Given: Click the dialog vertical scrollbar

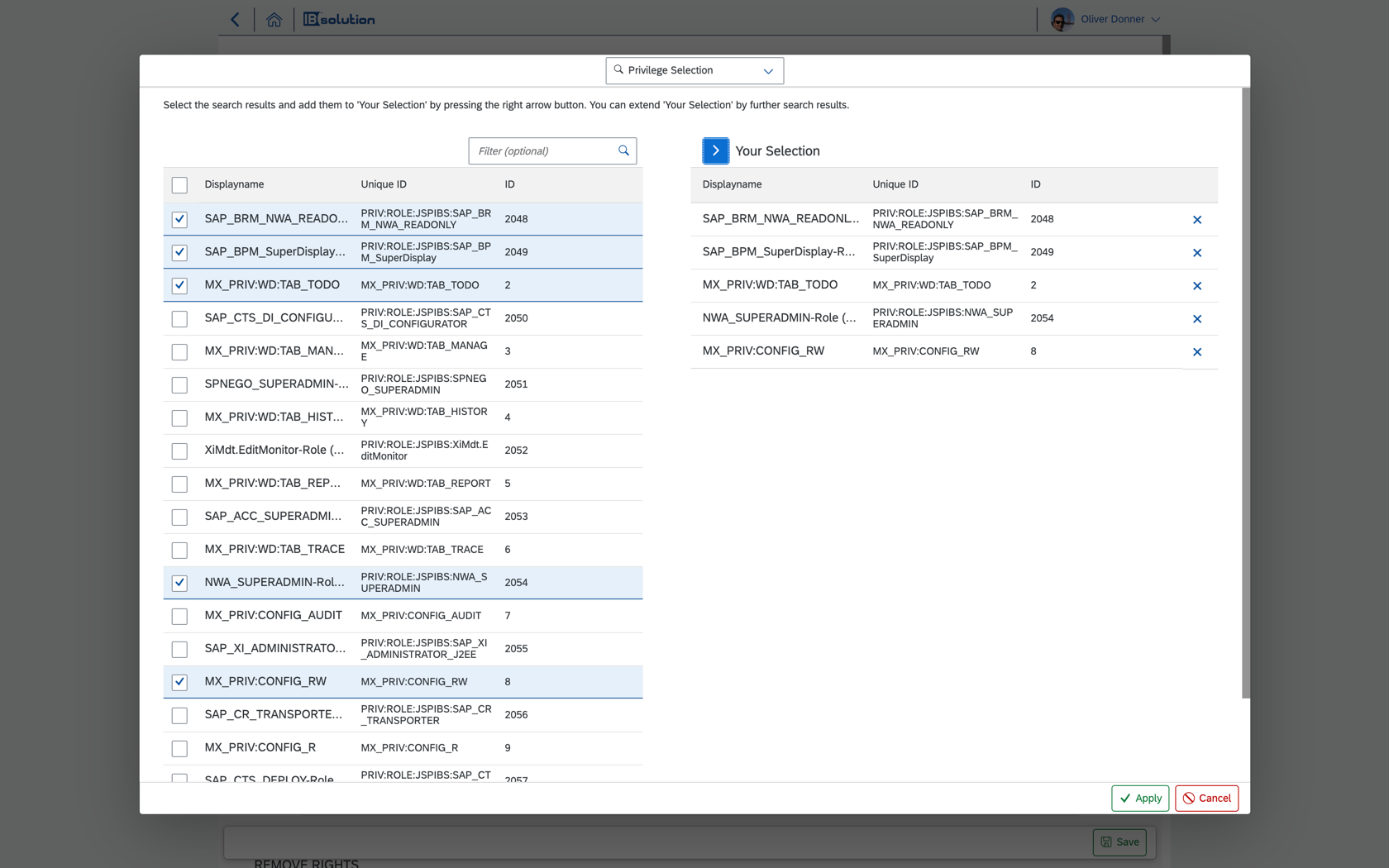Looking at the screenshot, I should (x=1246, y=393).
